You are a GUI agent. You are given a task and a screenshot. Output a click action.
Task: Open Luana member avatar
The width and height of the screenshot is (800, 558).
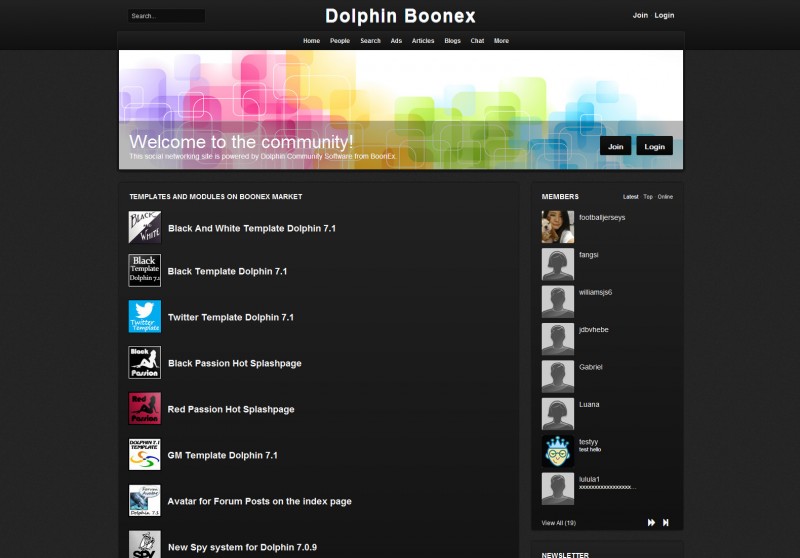point(558,414)
